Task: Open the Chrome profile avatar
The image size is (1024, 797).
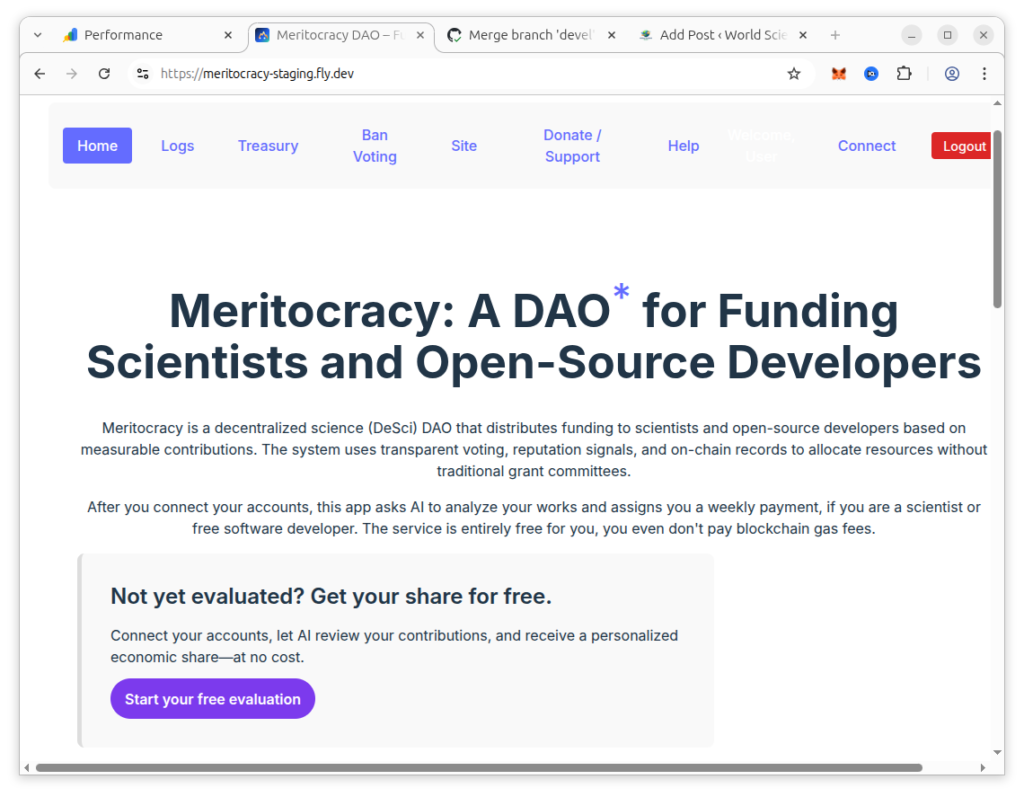Action: click(x=952, y=74)
